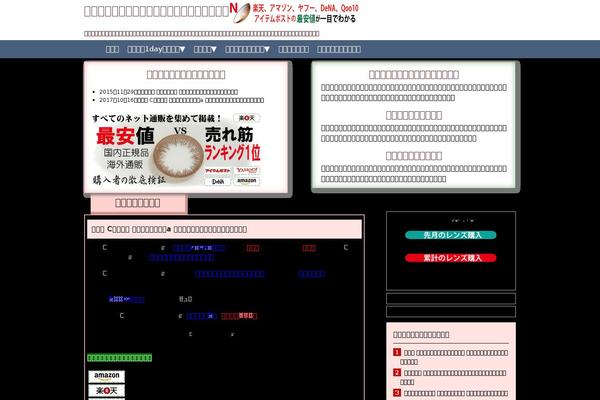Click header banner listing 楽天, アマゾン, ヤフー
Screen dimensions: 600x400
coord(295,13)
